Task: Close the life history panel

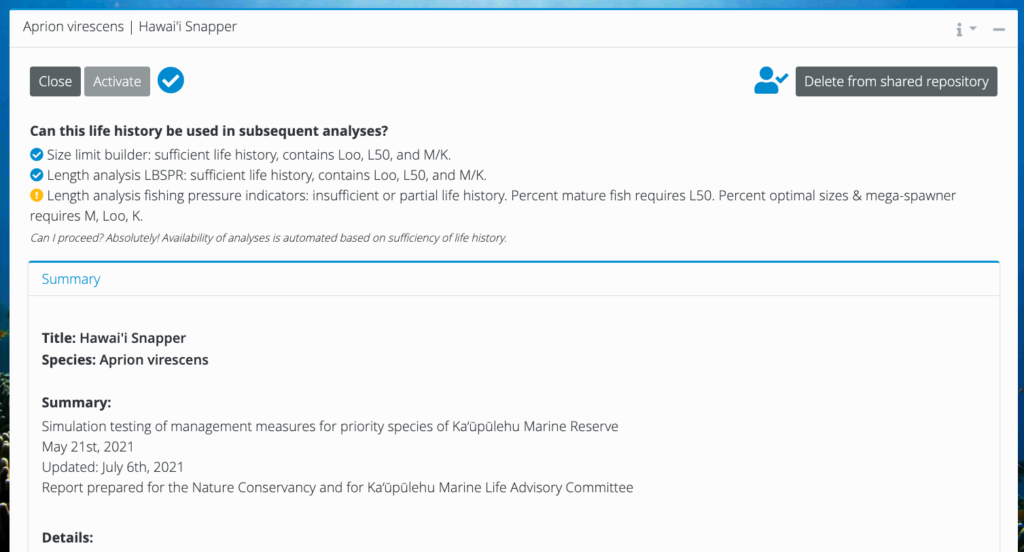Action: (x=55, y=81)
